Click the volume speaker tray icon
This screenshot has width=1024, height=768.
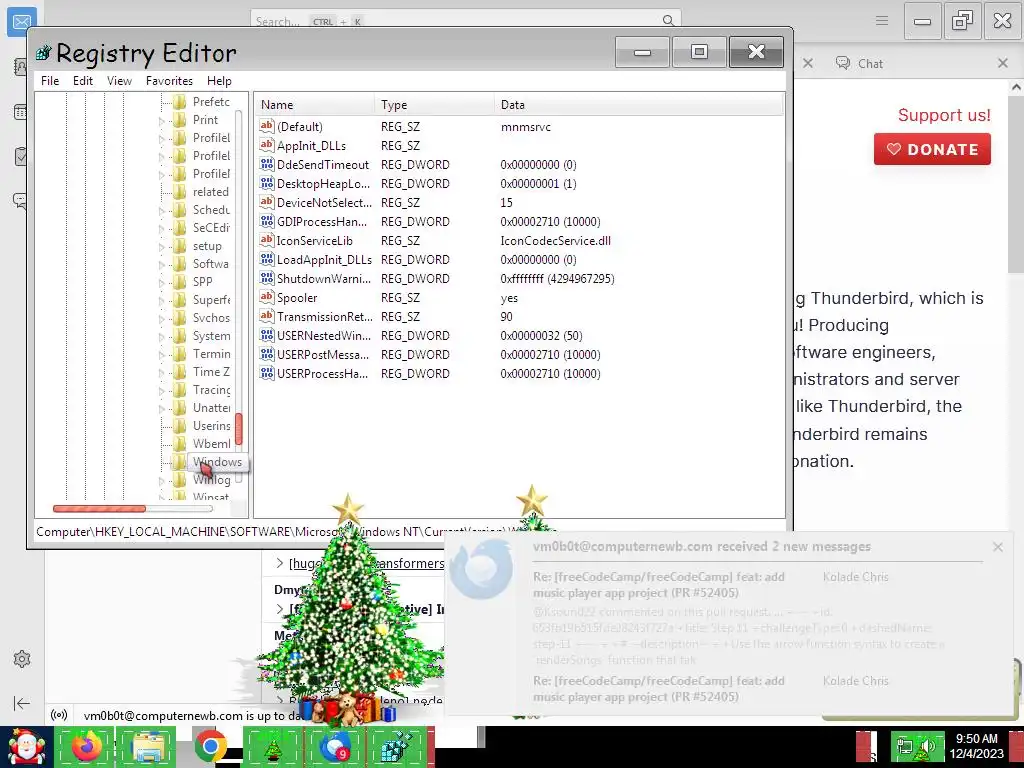click(927, 748)
